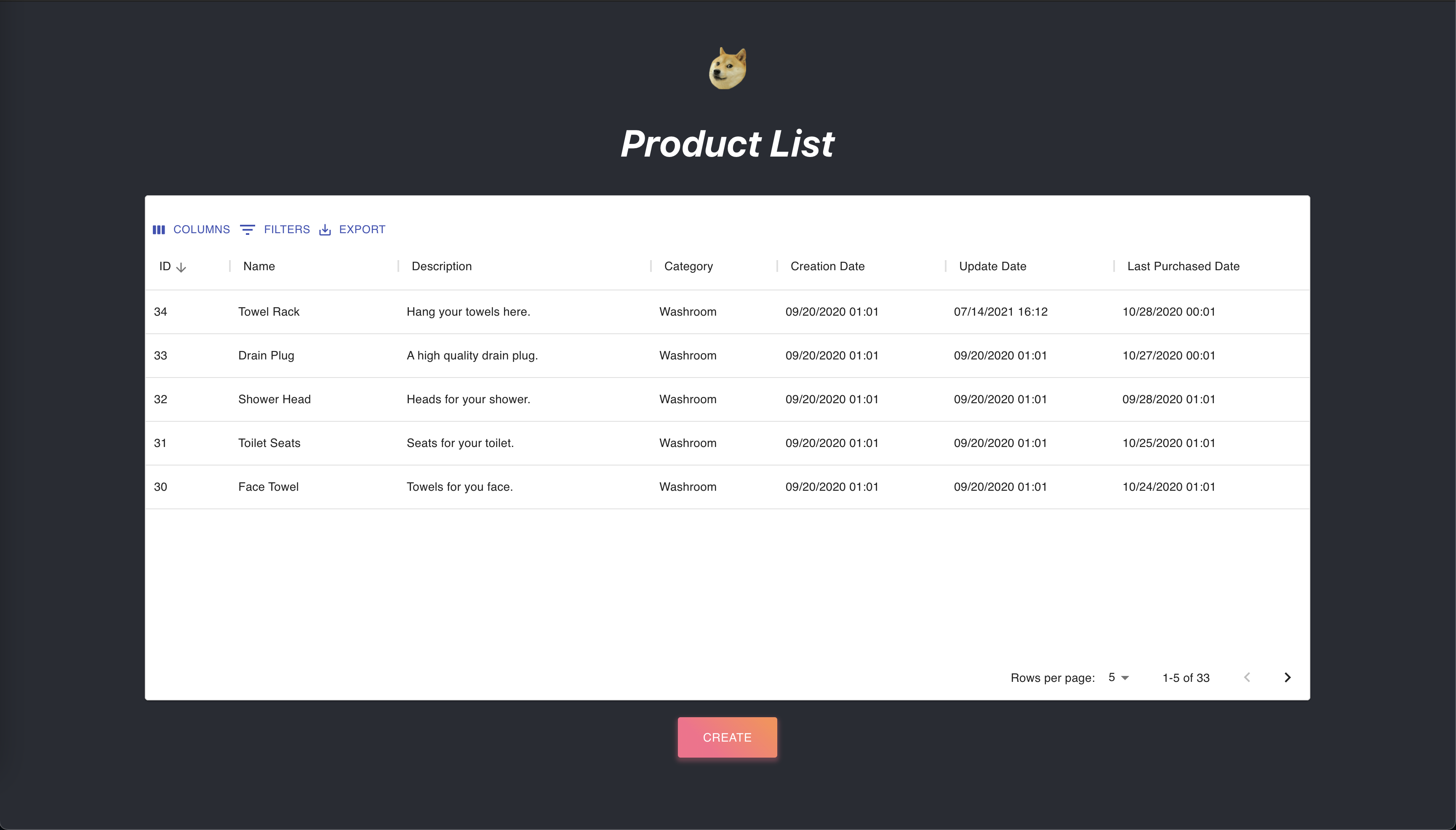Click the Shower Head description cell
Screen dimensions: 1456x830
468,399
